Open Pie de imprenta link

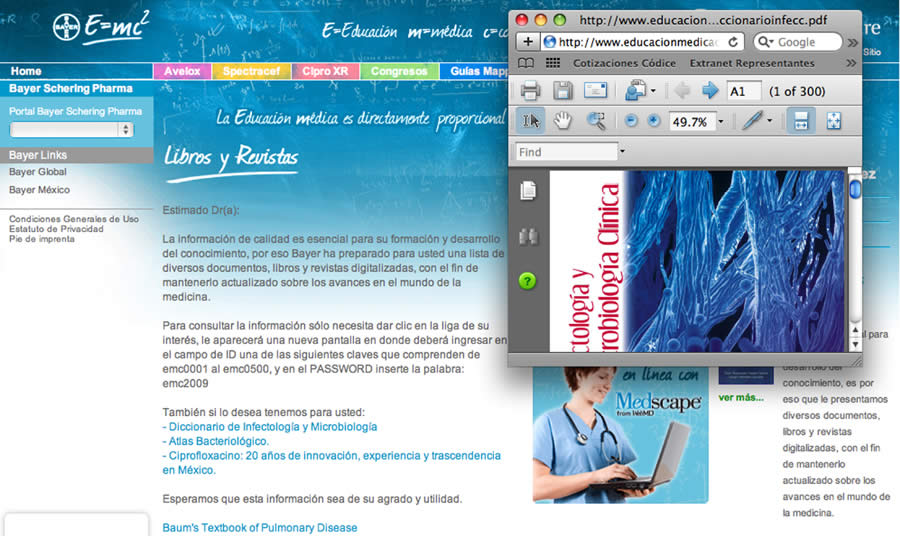tap(41, 239)
